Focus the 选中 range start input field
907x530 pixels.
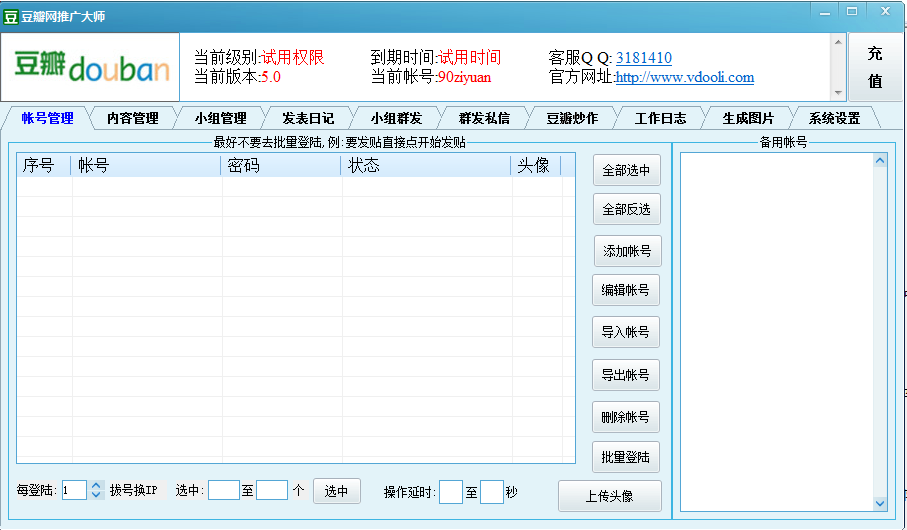tap(224, 490)
